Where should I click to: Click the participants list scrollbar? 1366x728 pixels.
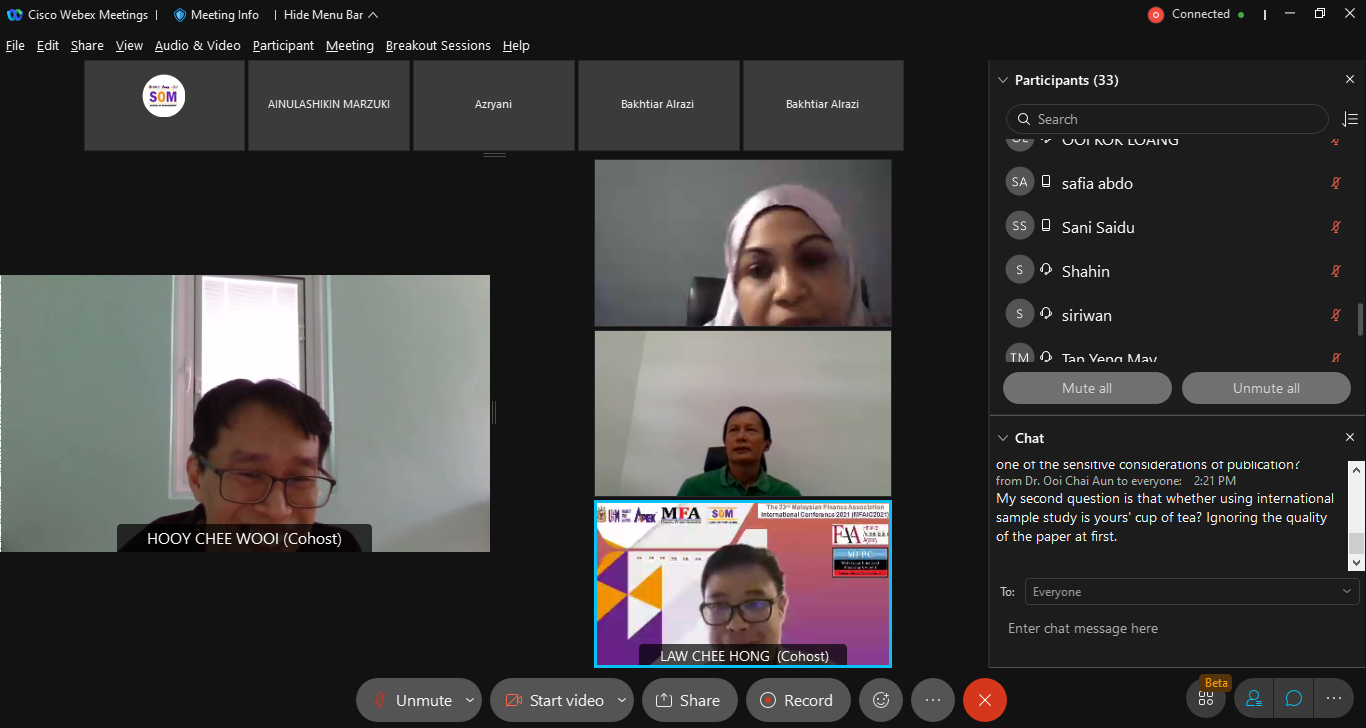[1359, 320]
